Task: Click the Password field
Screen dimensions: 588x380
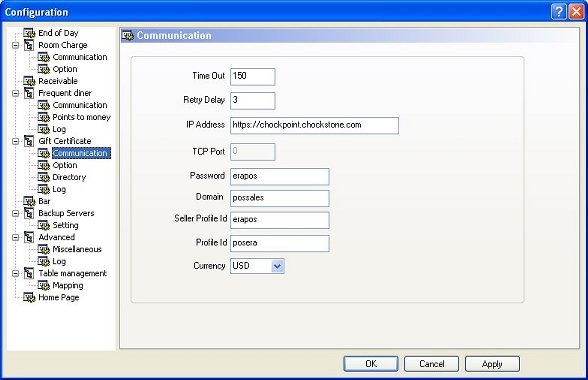Action: (280, 176)
